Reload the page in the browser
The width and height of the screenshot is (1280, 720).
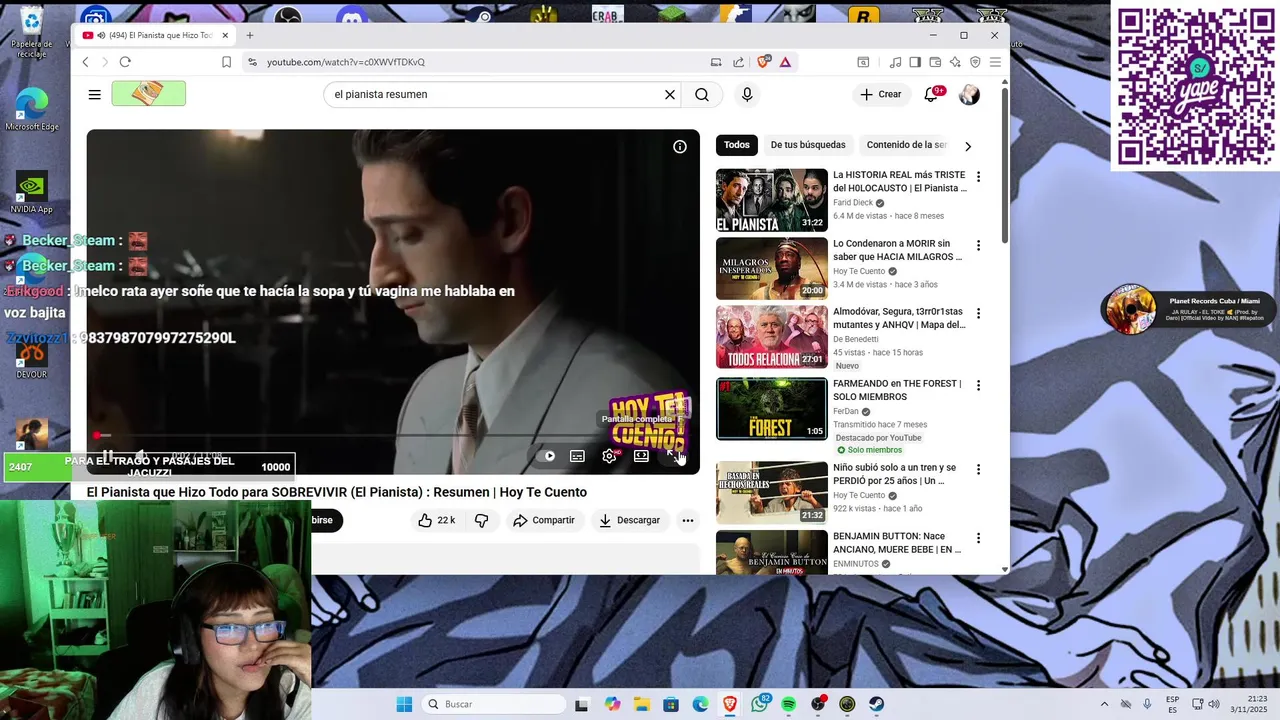[x=125, y=62]
